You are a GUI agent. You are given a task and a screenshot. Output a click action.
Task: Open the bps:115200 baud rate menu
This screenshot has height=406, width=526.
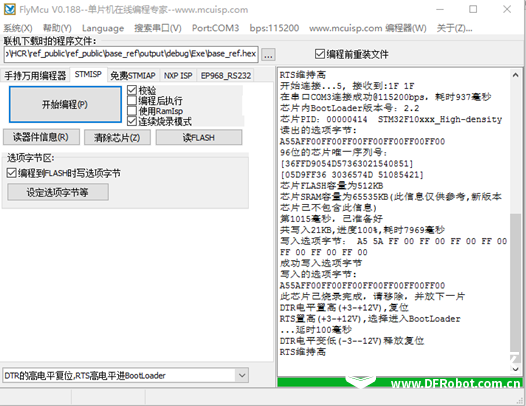(274, 28)
